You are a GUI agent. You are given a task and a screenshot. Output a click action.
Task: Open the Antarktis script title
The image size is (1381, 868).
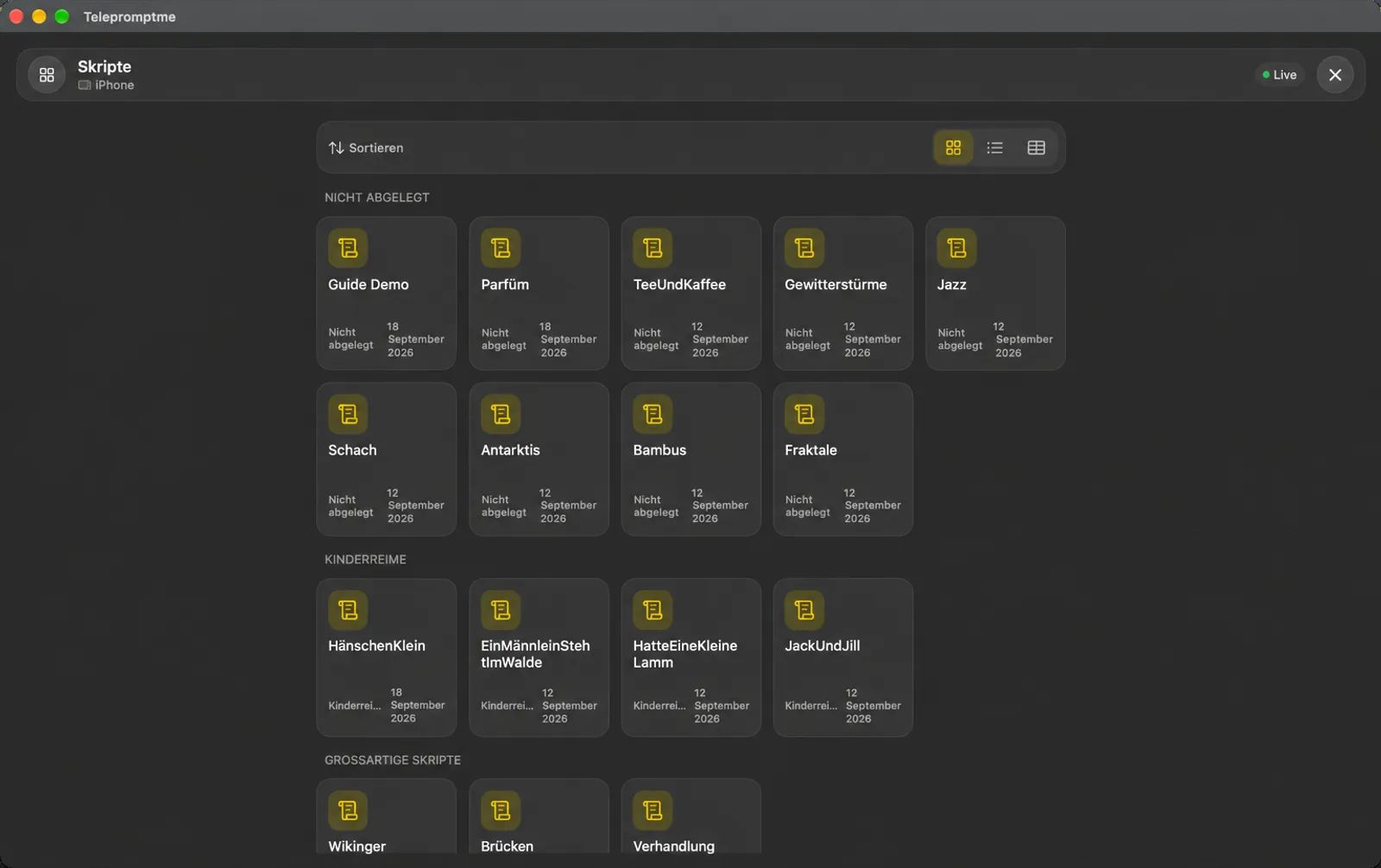coord(510,450)
